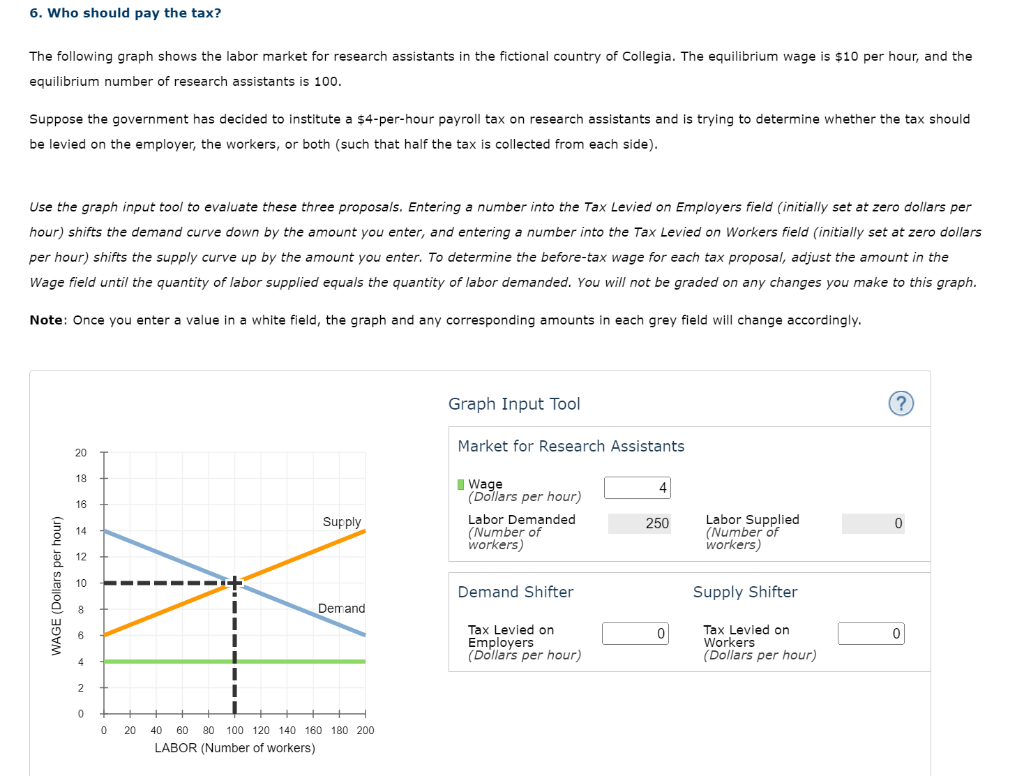Click the Demand Shifter section heading
1024x776 pixels.
tap(515, 592)
